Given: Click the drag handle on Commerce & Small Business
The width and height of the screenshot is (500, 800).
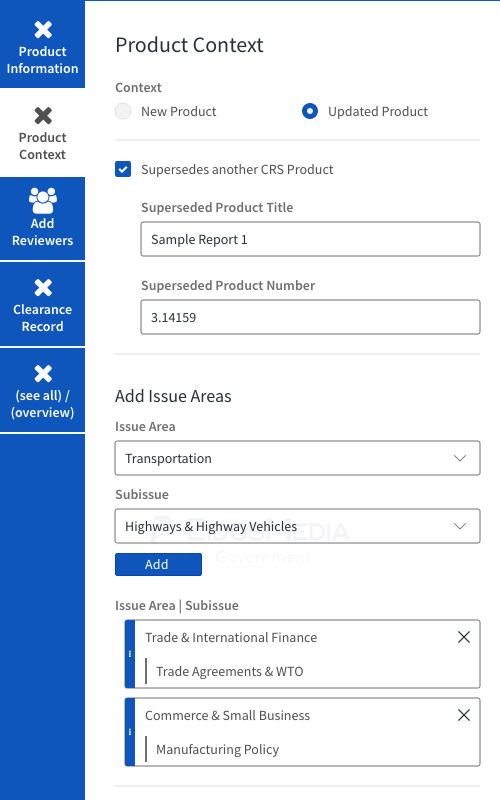Looking at the screenshot, I should 130,732.
